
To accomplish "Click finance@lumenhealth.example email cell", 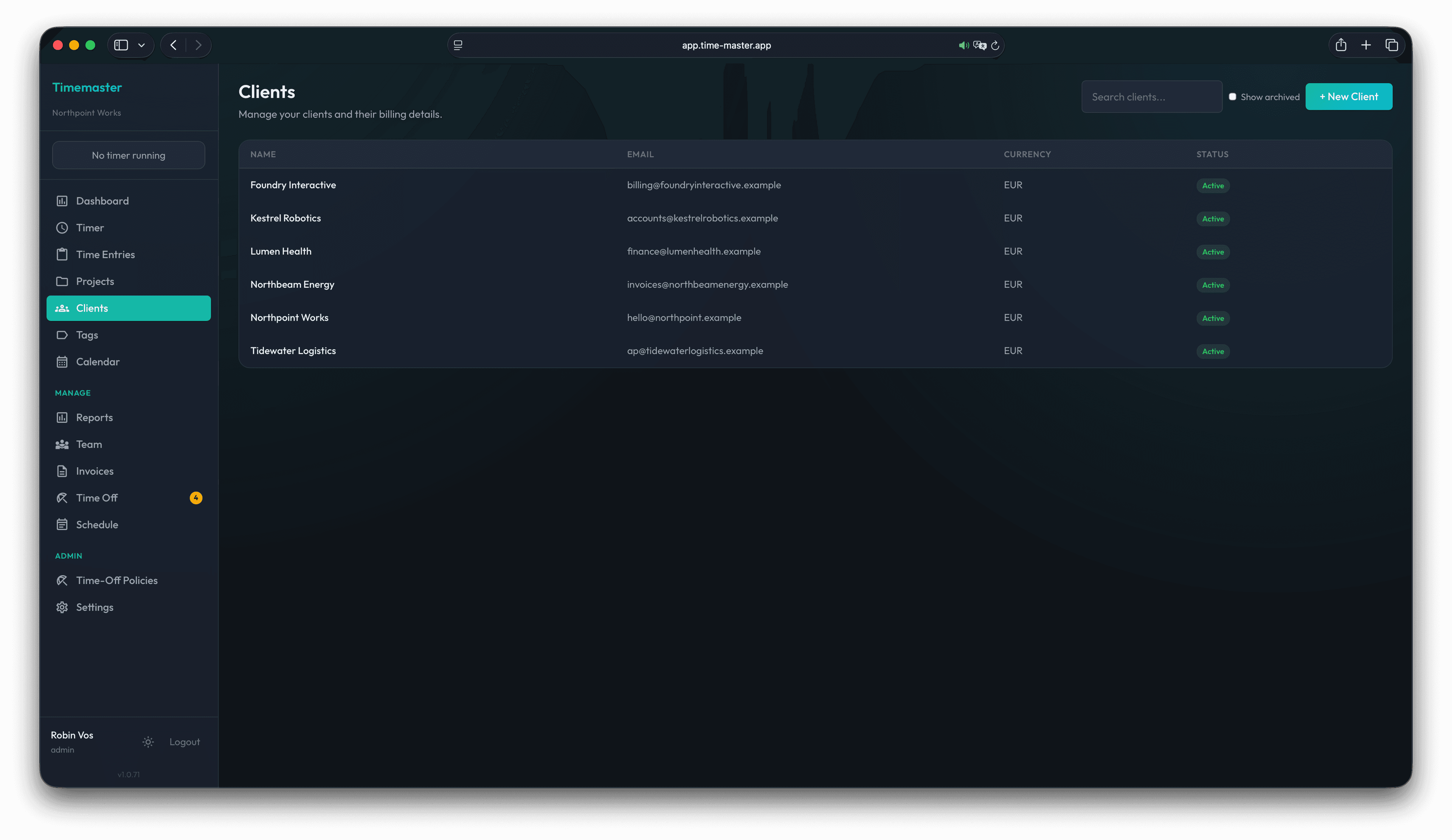I will coord(694,251).
